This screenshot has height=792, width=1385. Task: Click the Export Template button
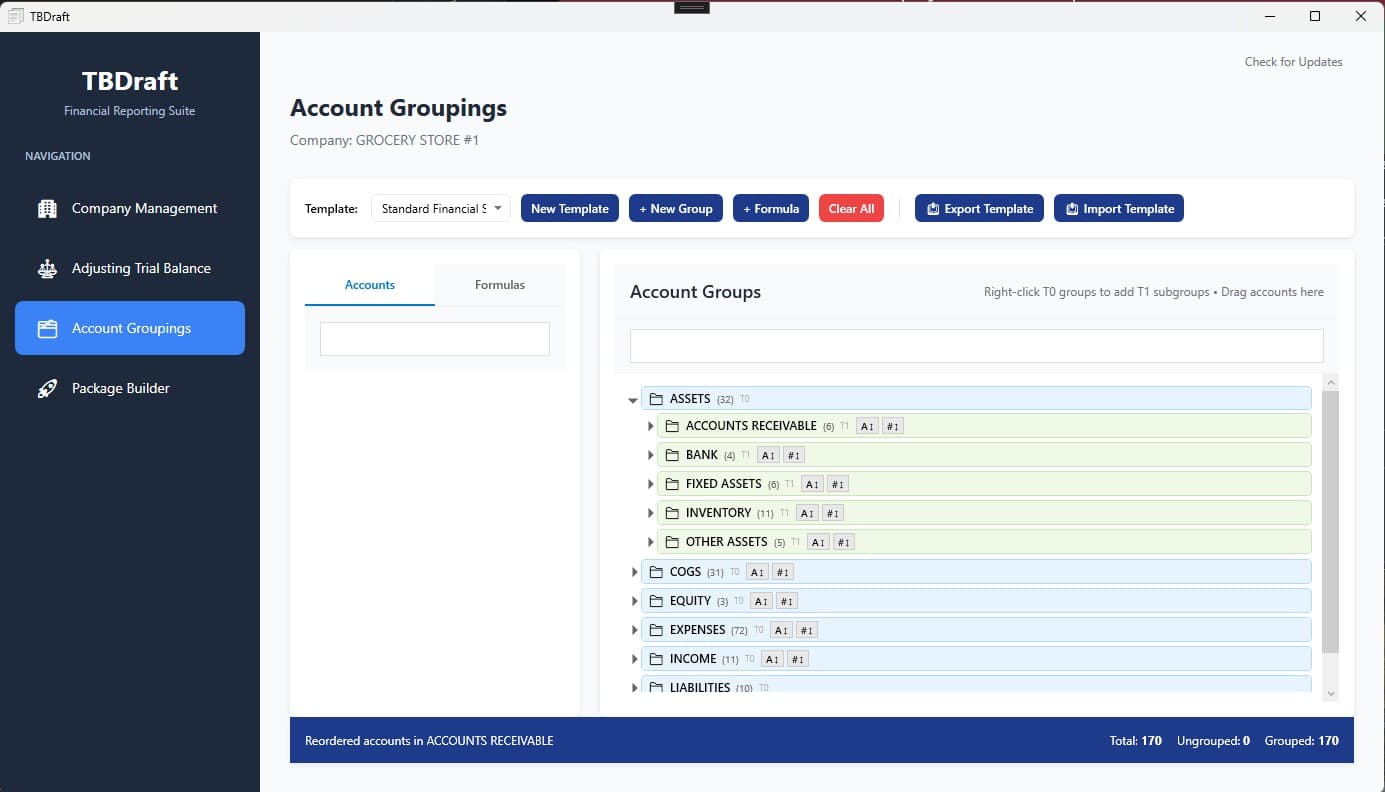[980, 208]
